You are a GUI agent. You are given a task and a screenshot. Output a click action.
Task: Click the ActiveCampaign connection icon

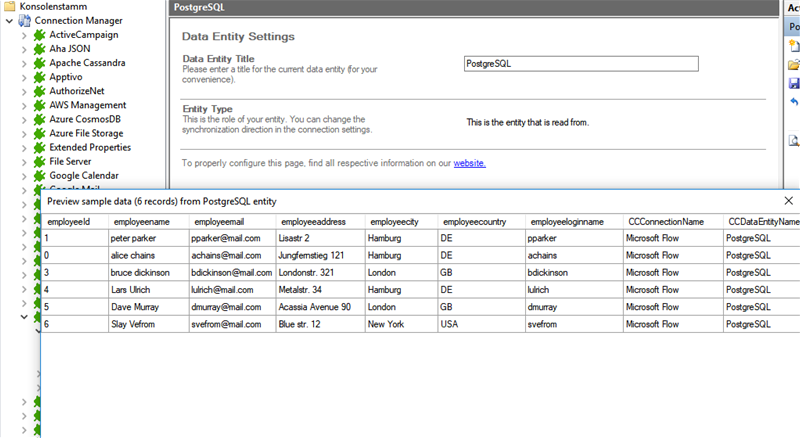point(40,35)
